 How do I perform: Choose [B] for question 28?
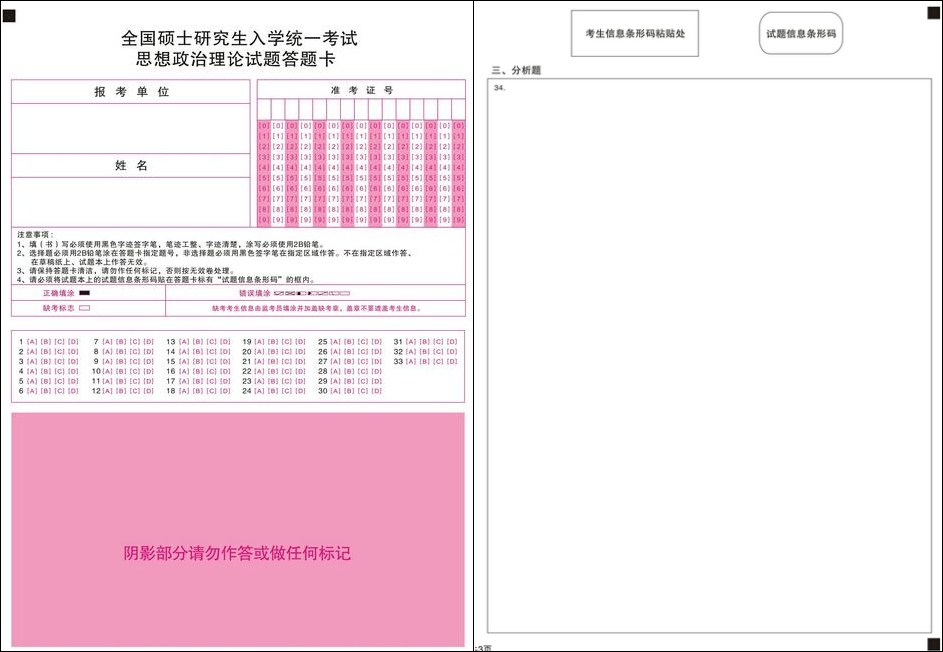349,371
